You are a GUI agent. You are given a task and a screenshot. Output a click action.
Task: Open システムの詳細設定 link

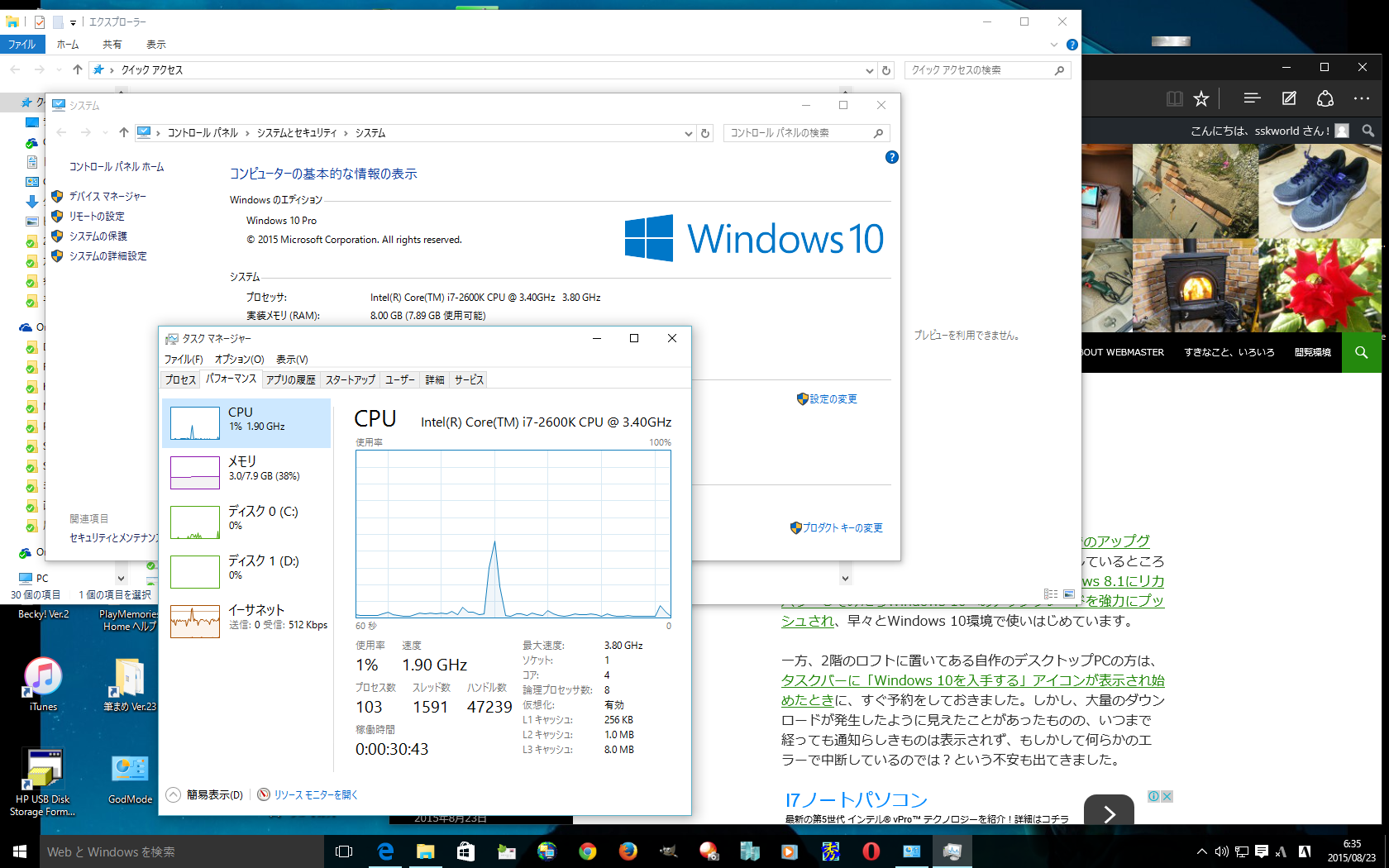coord(108,256)
